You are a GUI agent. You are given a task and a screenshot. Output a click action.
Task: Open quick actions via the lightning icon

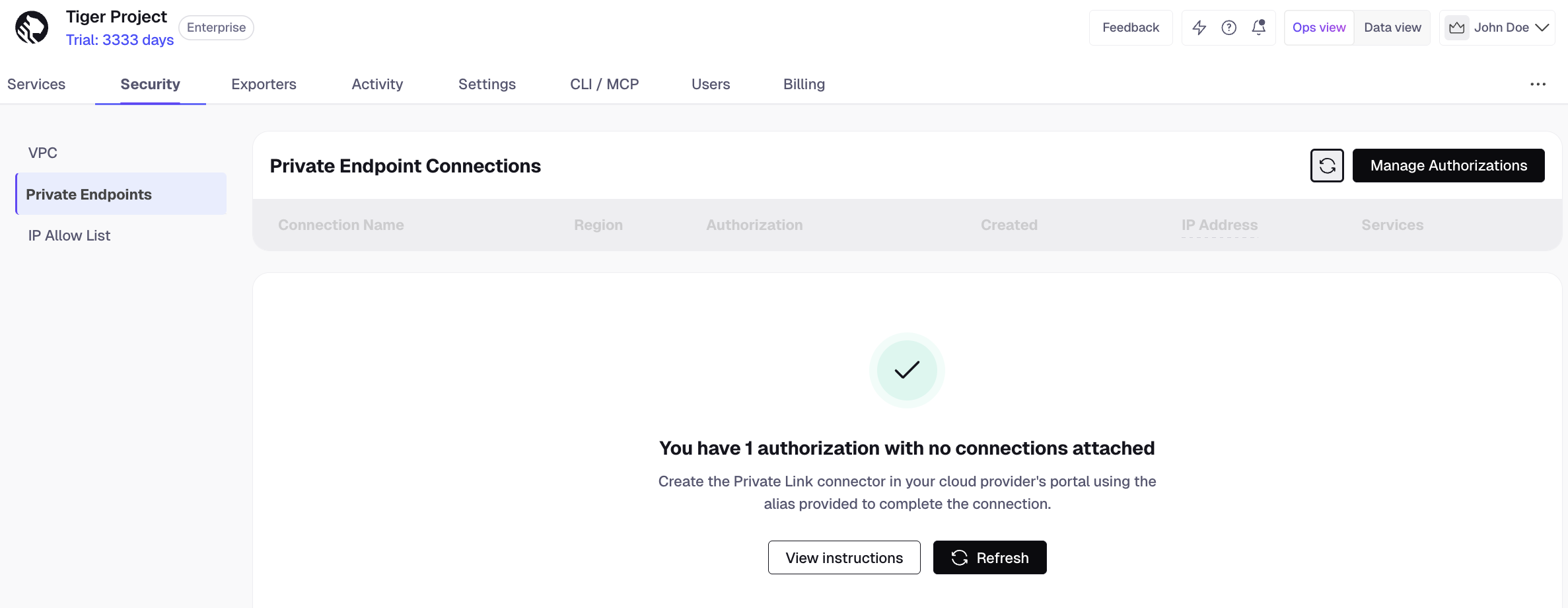point(1199,27)
